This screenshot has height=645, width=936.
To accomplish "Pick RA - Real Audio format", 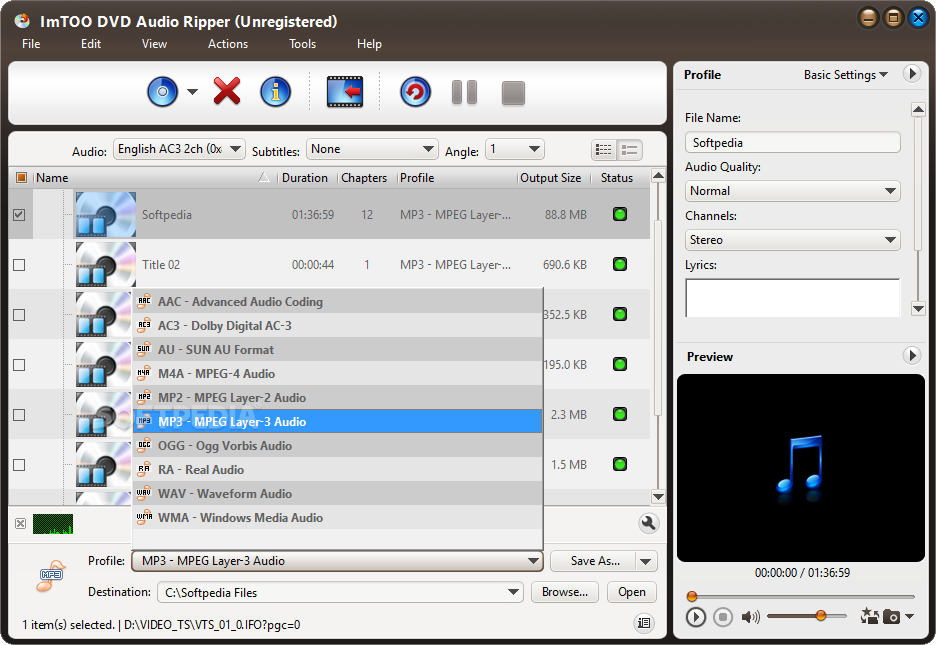I will click(x=337, y=470).
